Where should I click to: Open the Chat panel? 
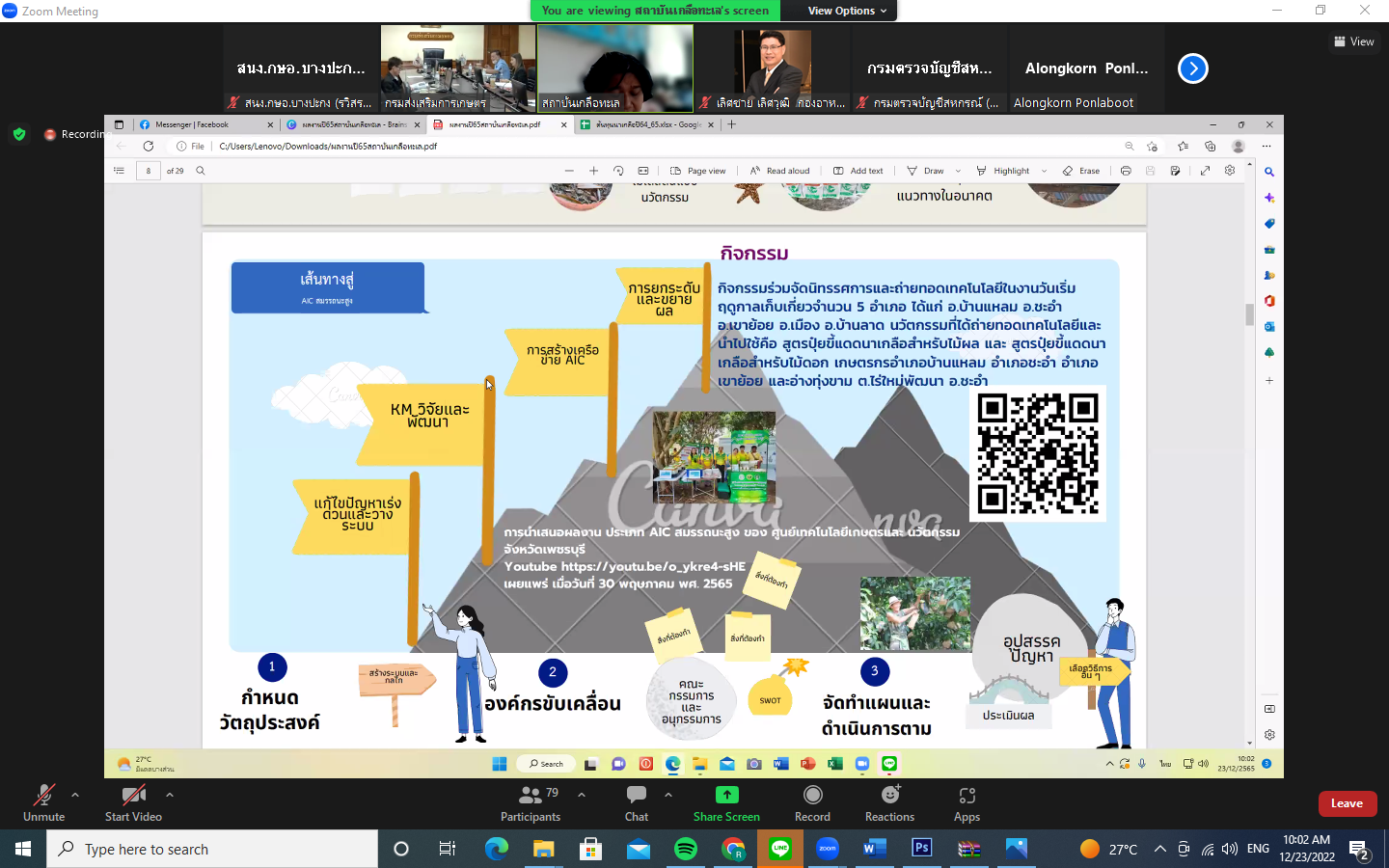click(x=637, y=802)
